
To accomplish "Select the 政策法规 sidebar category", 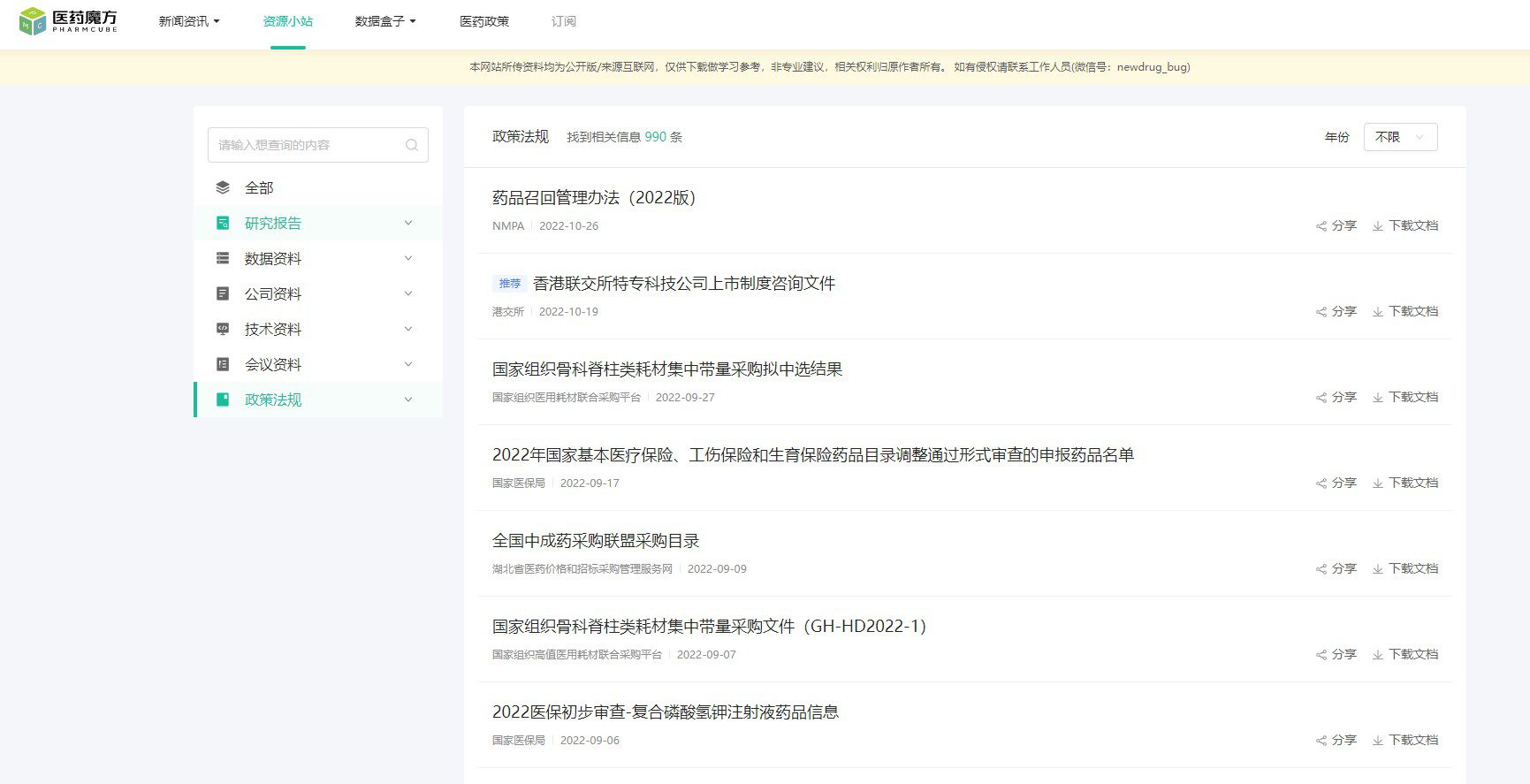I will coord(318,400).
